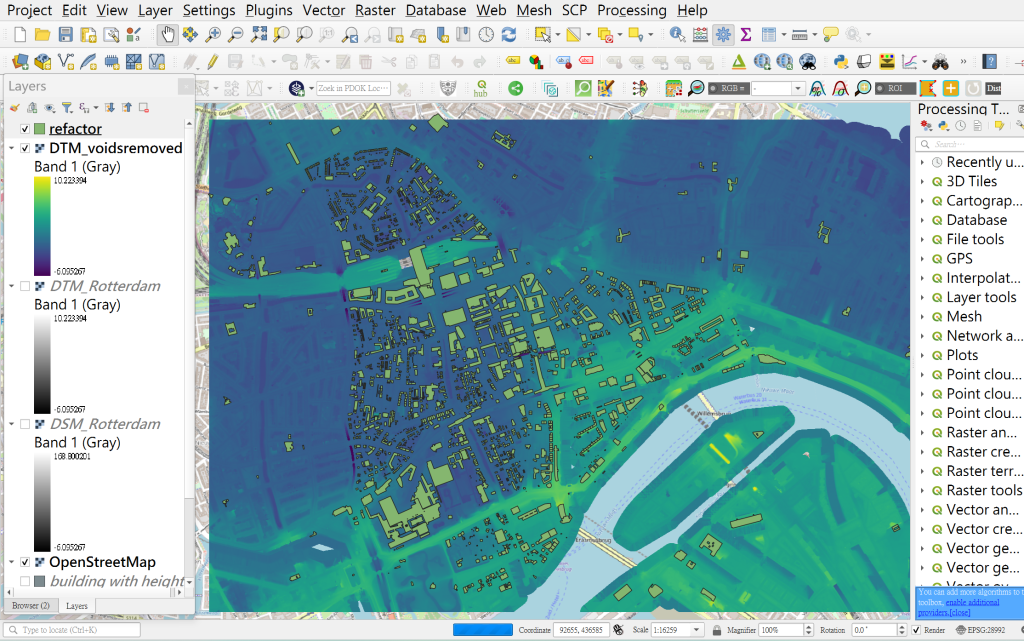Viewport: 1024px width, 641px height.
Task: Save the project with the floppy disk icon
Action: pyautogui.click(x=65, y=35)
